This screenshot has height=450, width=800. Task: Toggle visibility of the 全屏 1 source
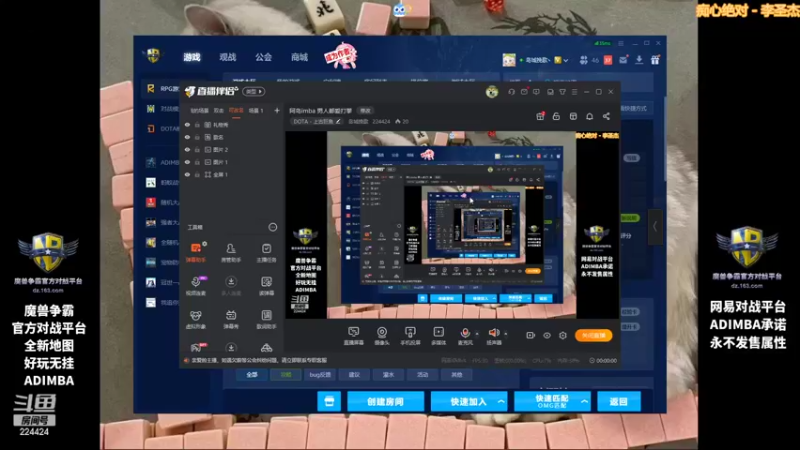(x=187, y=174)
